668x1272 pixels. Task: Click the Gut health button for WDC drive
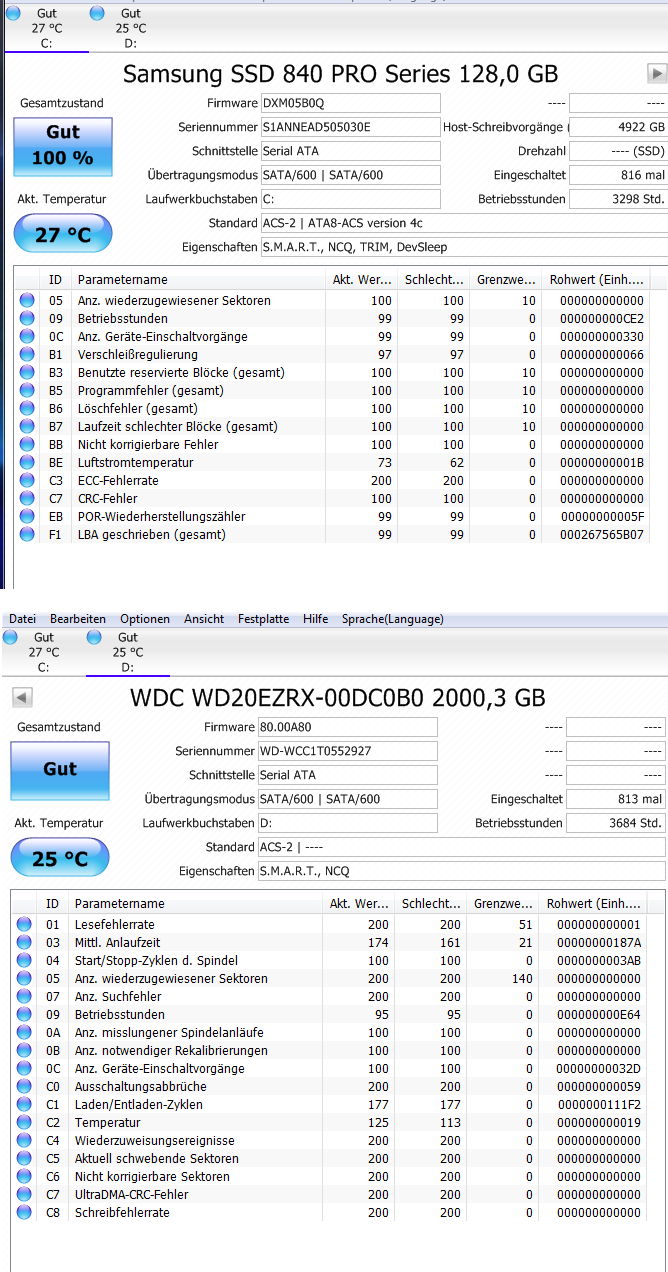pos(60,770)
